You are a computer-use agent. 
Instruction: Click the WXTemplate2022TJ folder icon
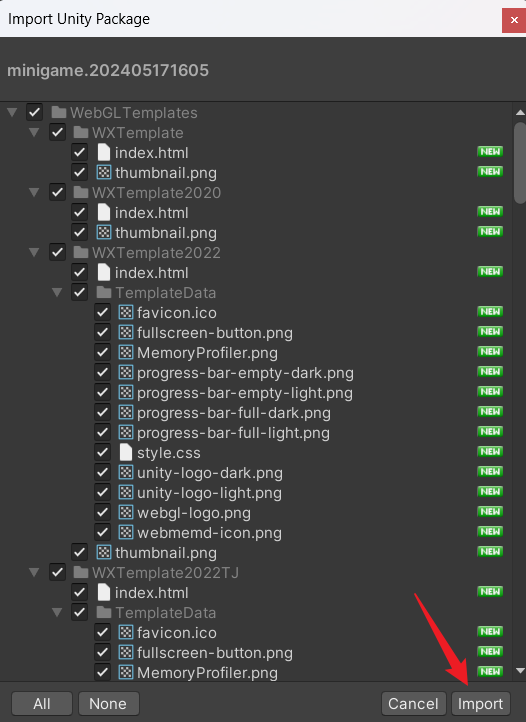pos(81,572)
